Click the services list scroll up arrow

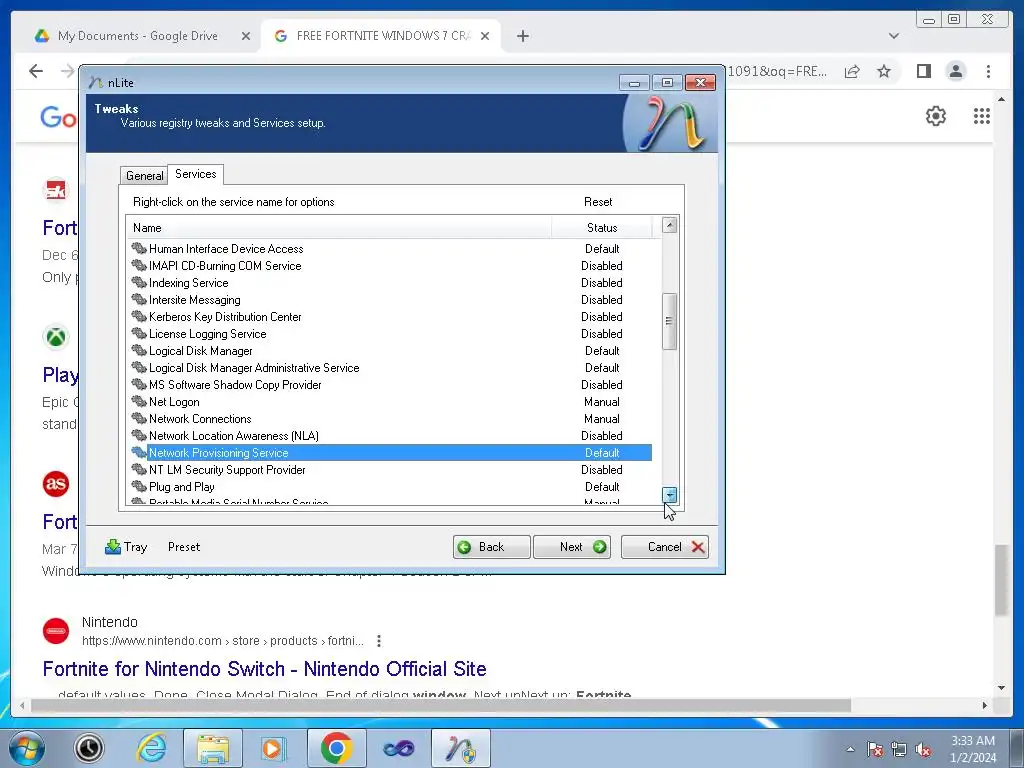click(x=669, y=225)
